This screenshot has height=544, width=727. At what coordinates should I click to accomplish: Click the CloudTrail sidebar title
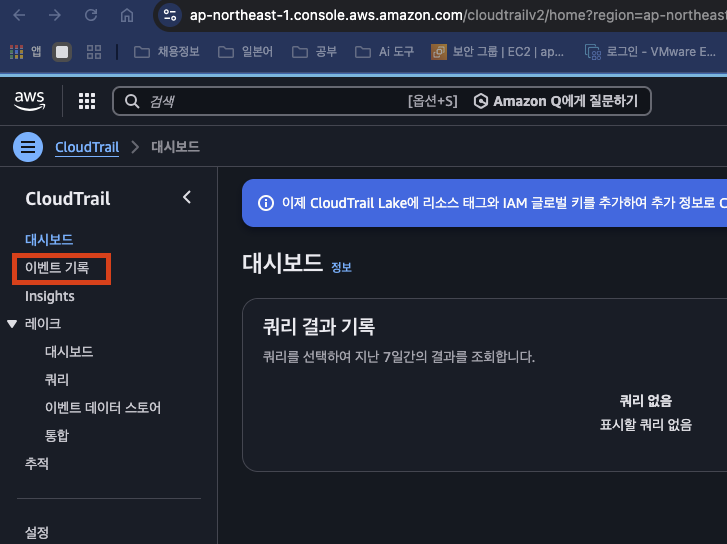pyautogui.click(x=68, y=198)
